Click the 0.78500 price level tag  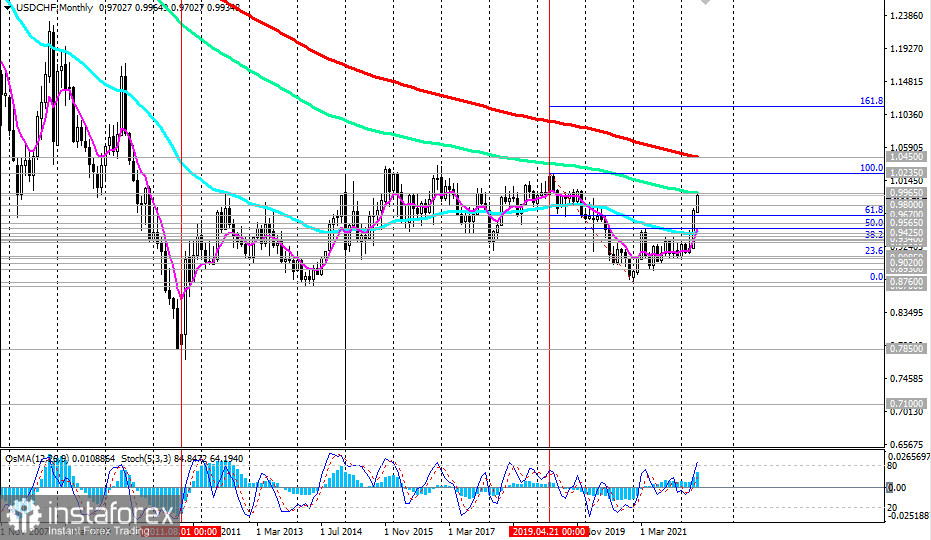point(907,348)
